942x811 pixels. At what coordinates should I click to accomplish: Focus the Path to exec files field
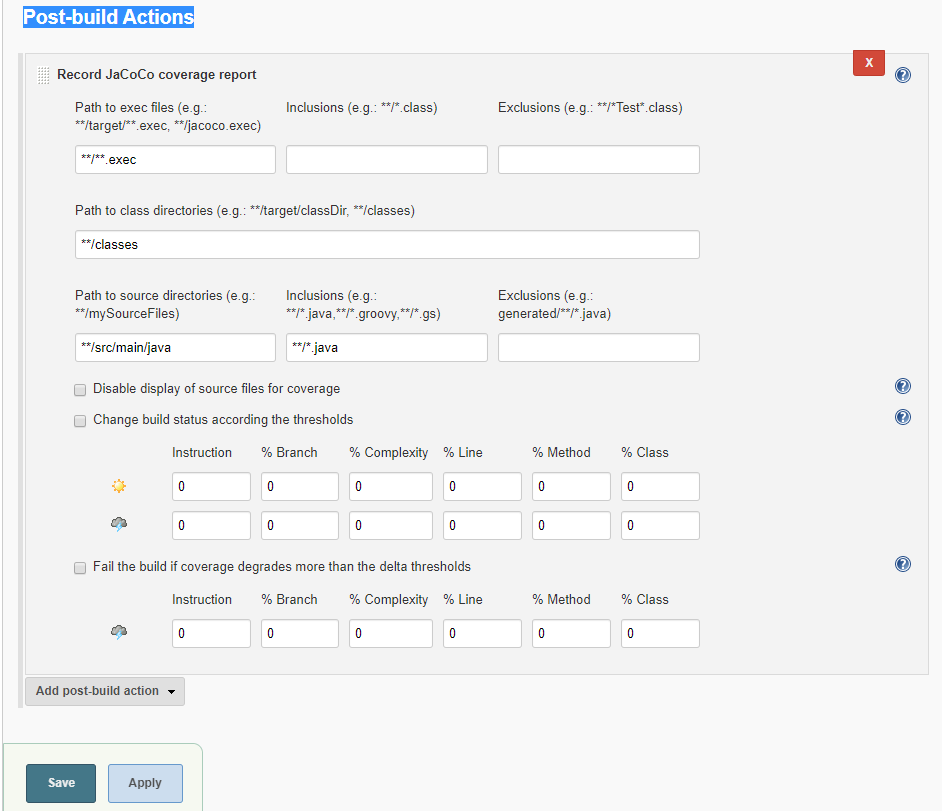[x=175, y=160]
